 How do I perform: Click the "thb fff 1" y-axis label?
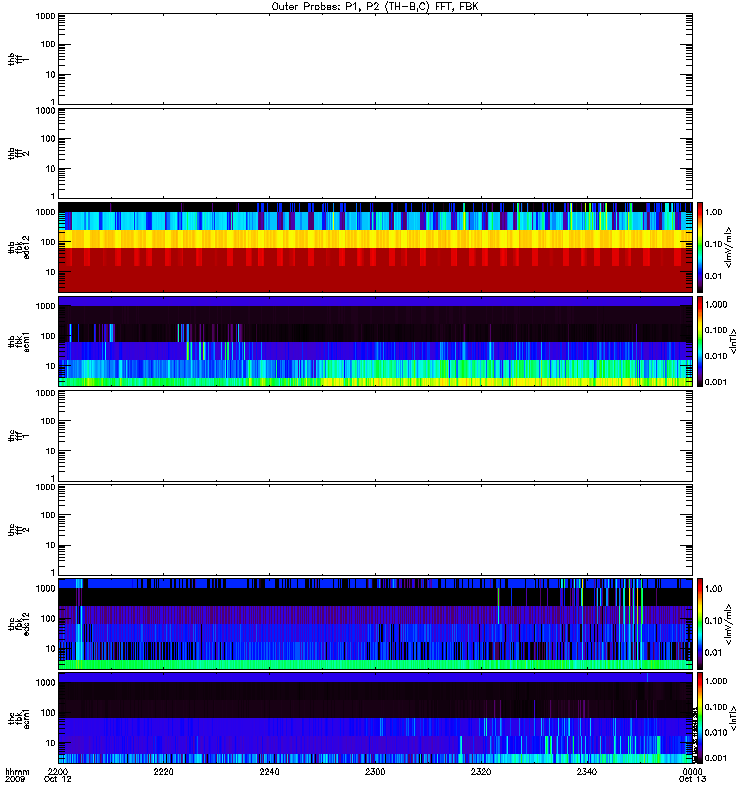point(18,59)
